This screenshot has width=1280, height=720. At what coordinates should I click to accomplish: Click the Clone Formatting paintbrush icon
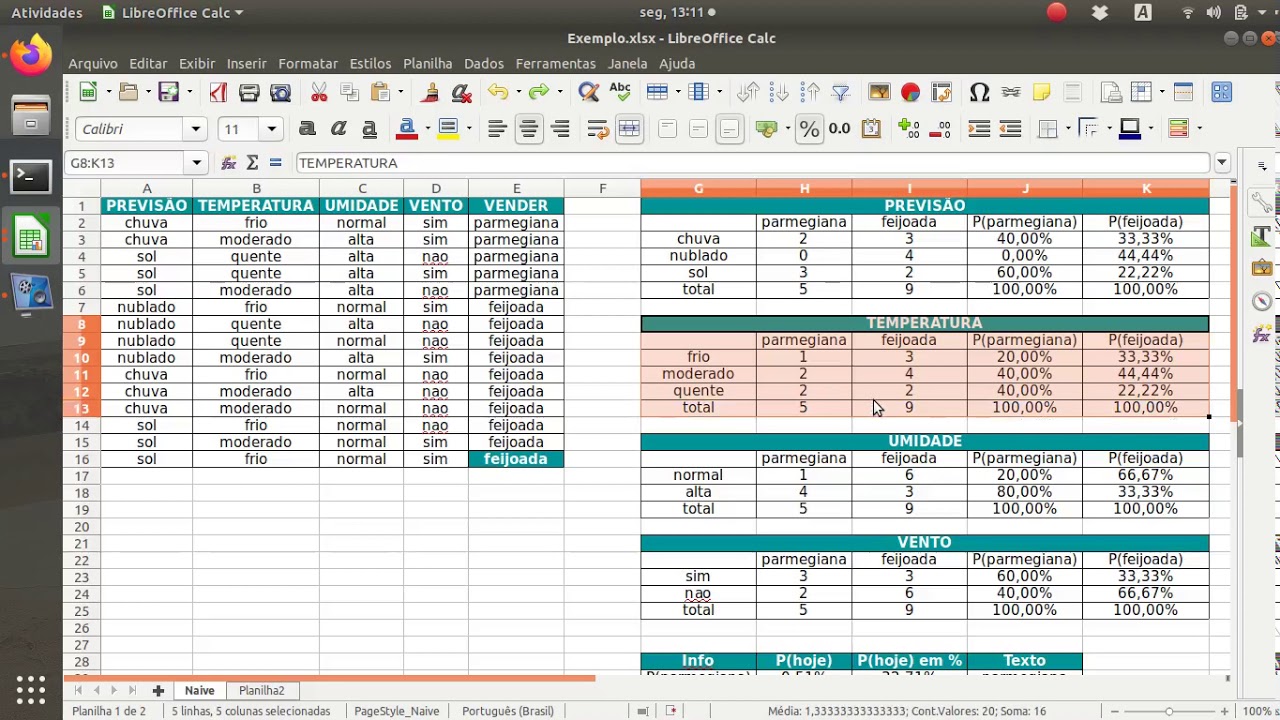tap(430, 92)
